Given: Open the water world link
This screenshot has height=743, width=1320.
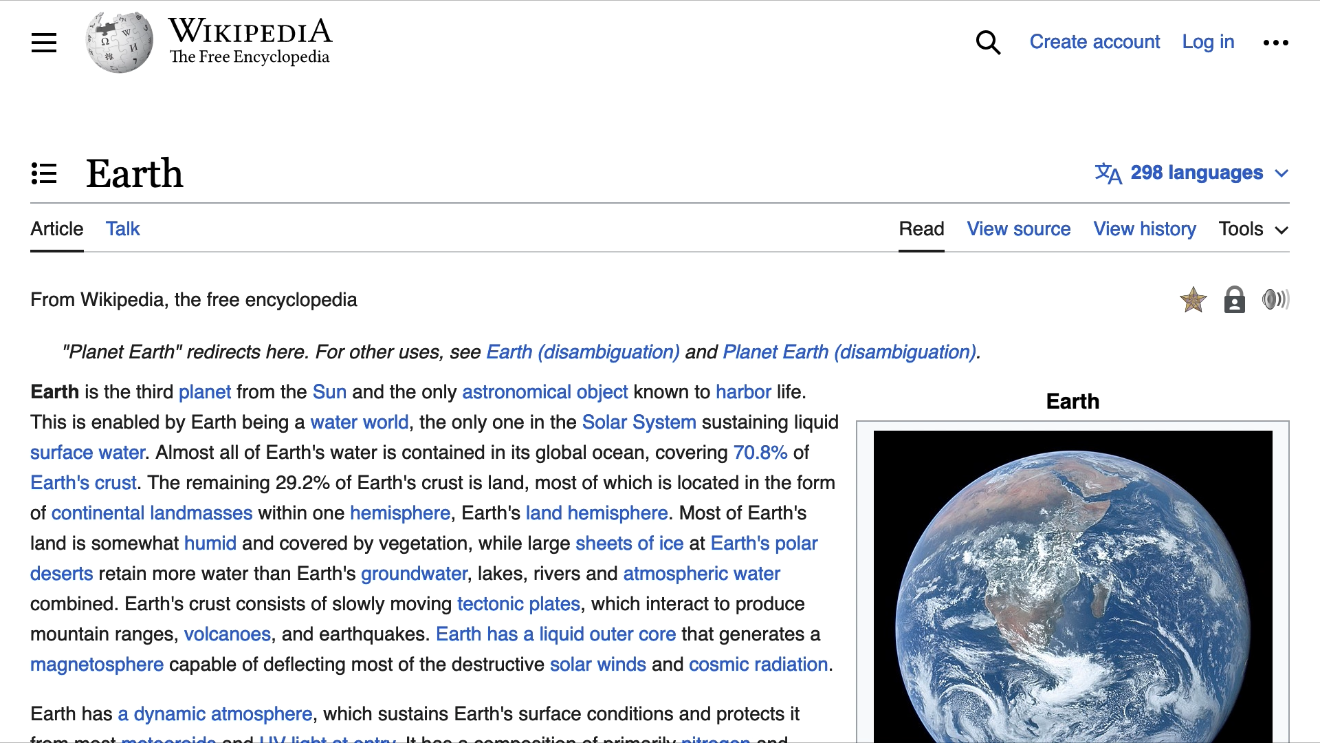Looking at the screenshot, I should tap(360, 422).
